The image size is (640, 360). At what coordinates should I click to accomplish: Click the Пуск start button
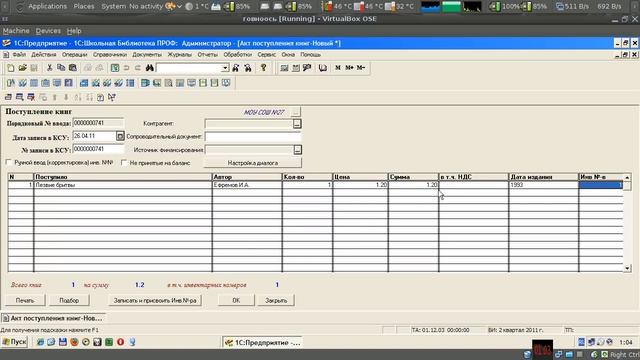point(15,342)
